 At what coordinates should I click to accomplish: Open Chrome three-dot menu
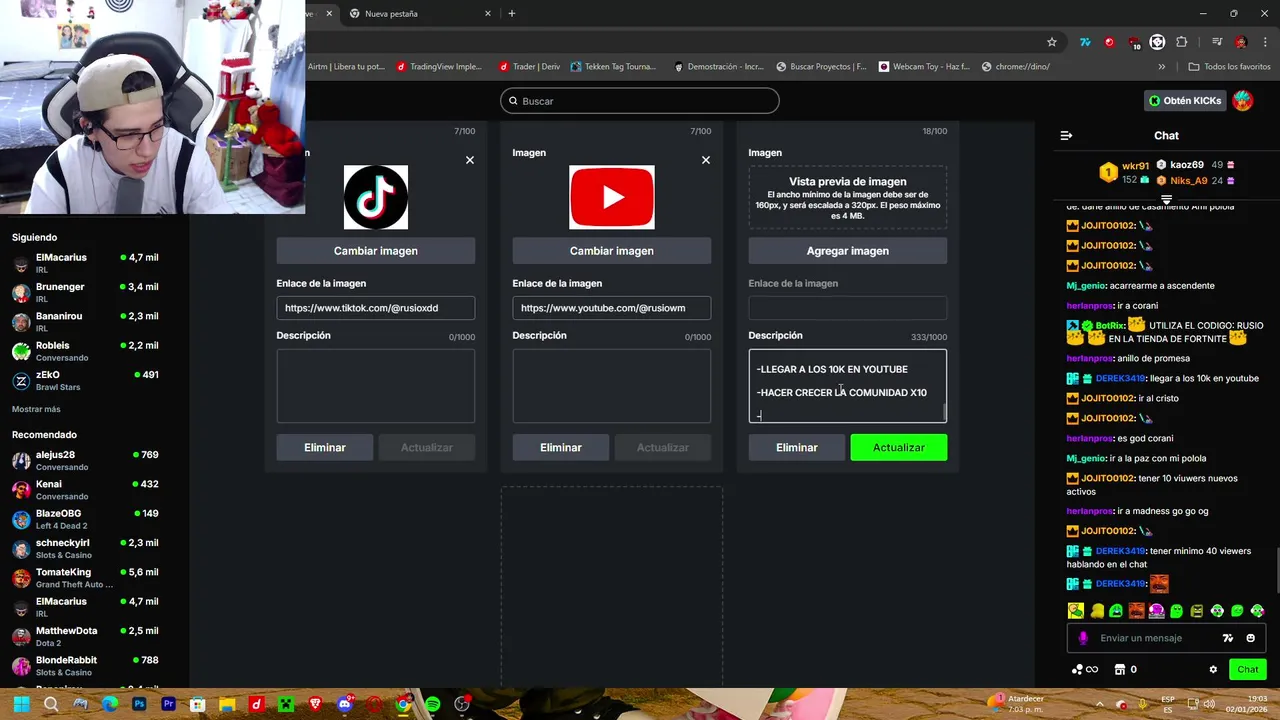tap(1264, 42)
